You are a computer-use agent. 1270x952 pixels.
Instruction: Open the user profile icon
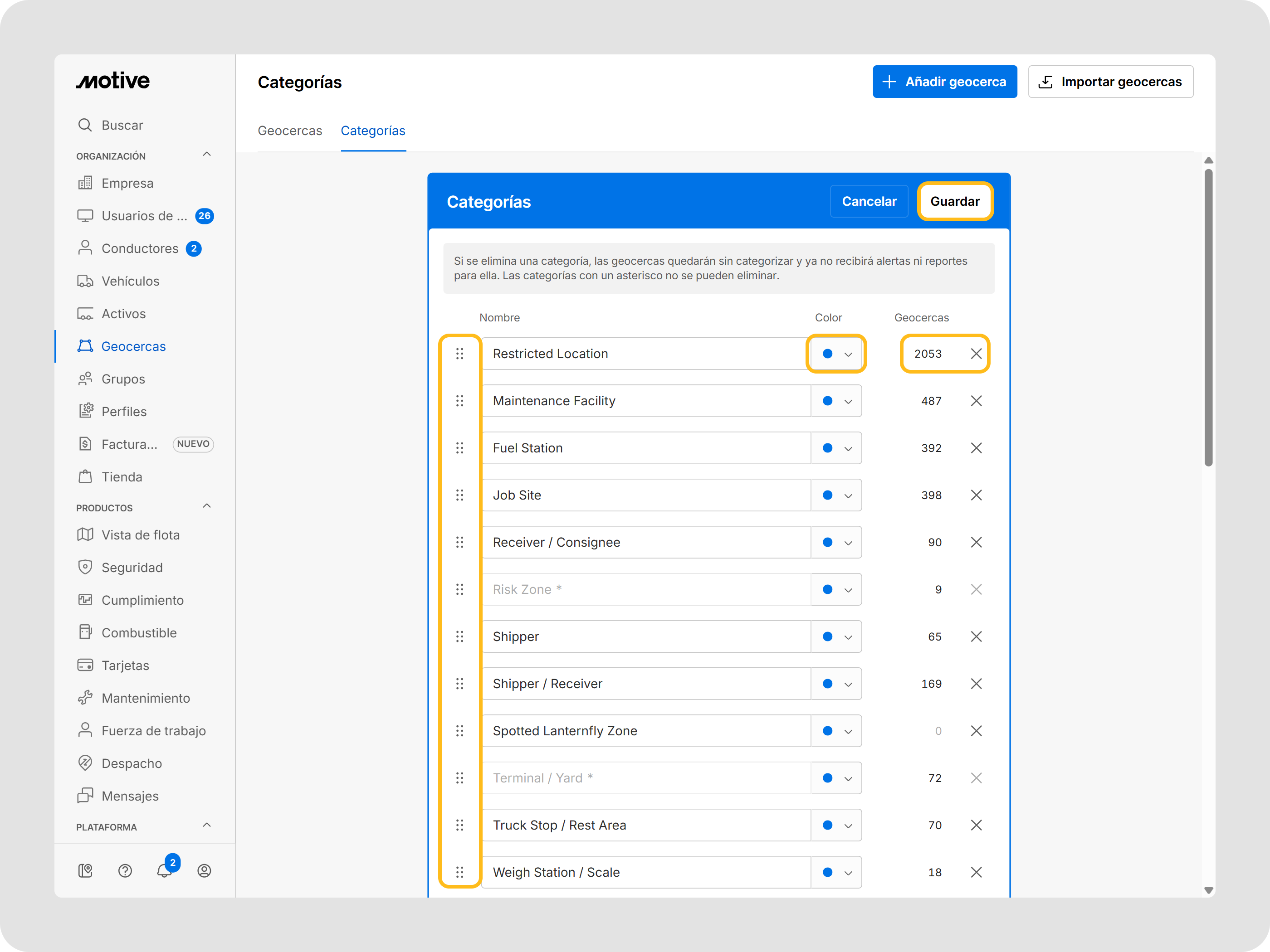205,870
